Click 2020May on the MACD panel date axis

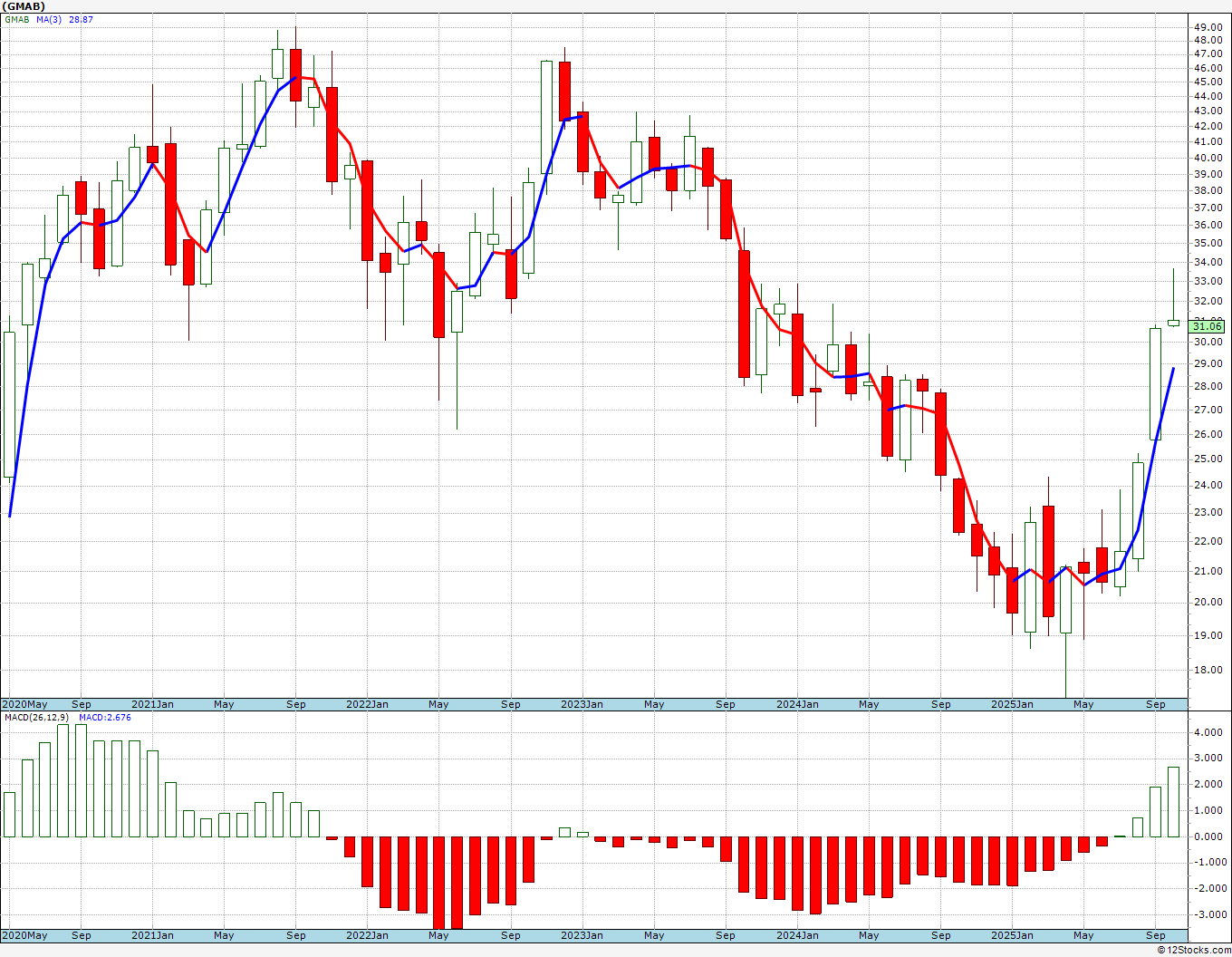(x=25, y=935)
